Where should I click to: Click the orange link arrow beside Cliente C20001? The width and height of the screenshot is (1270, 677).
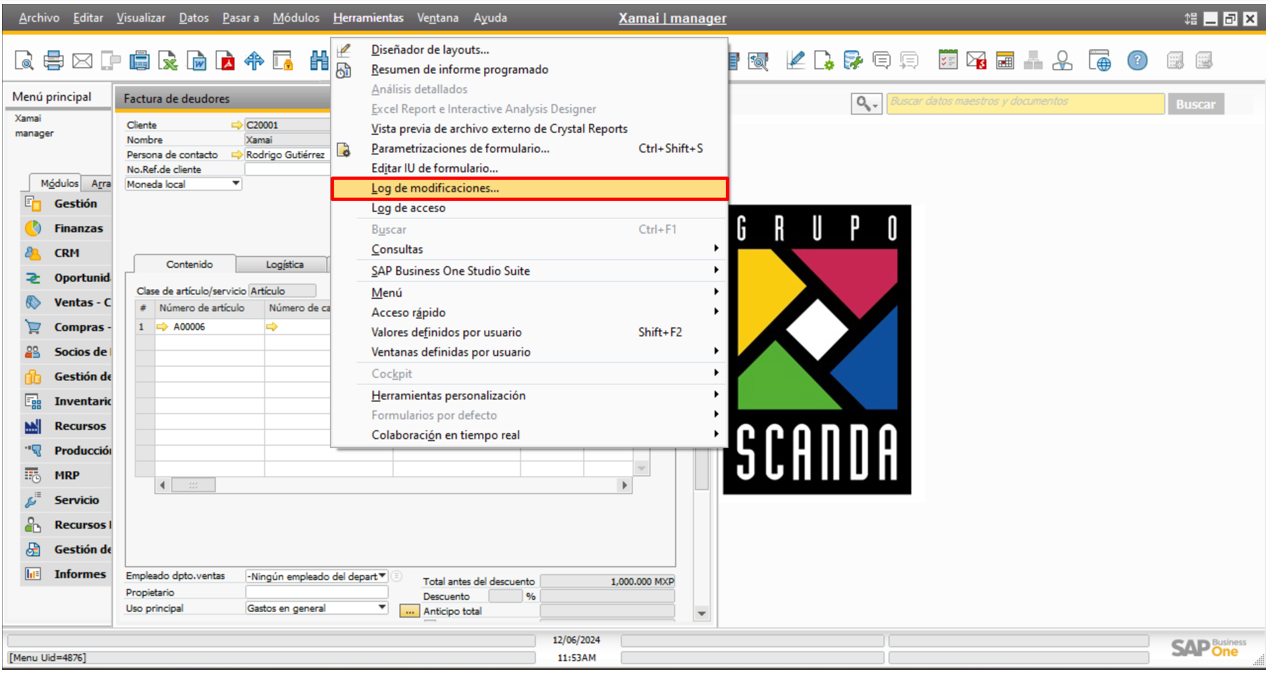(x=239, y=124)
